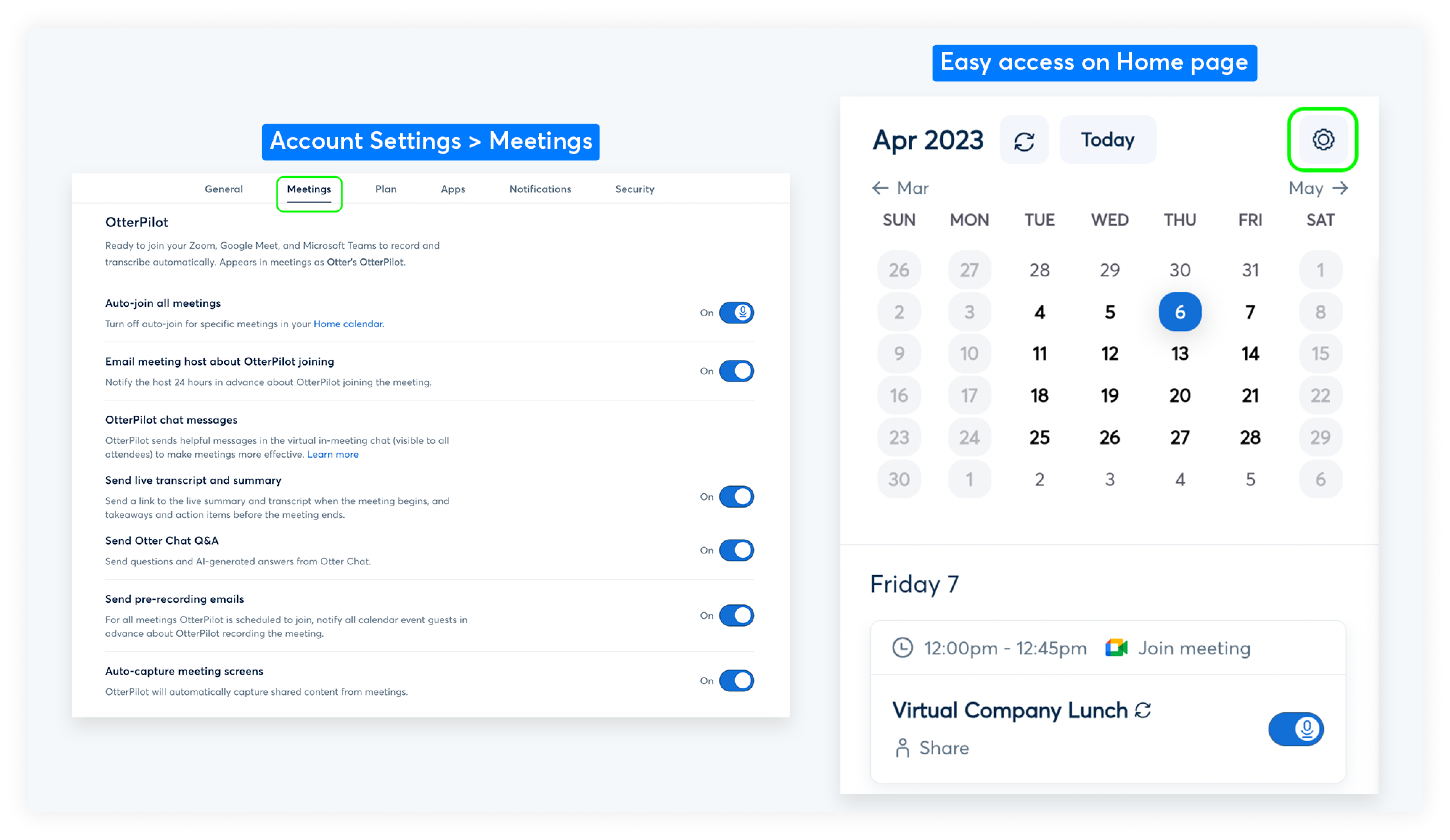Image resolution: width=1450 pixels, height=840 pixels.
Task: Switch to the Plan tab
Action: pos(385,189)
